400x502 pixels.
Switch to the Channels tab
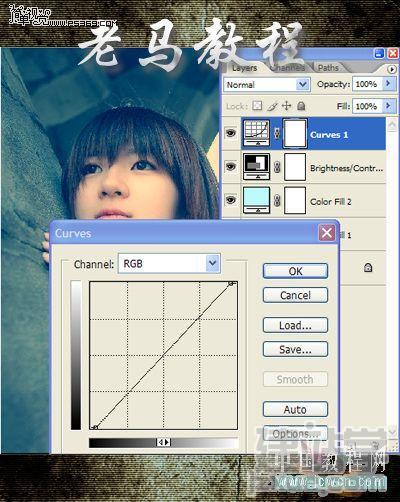pos(287,68)
